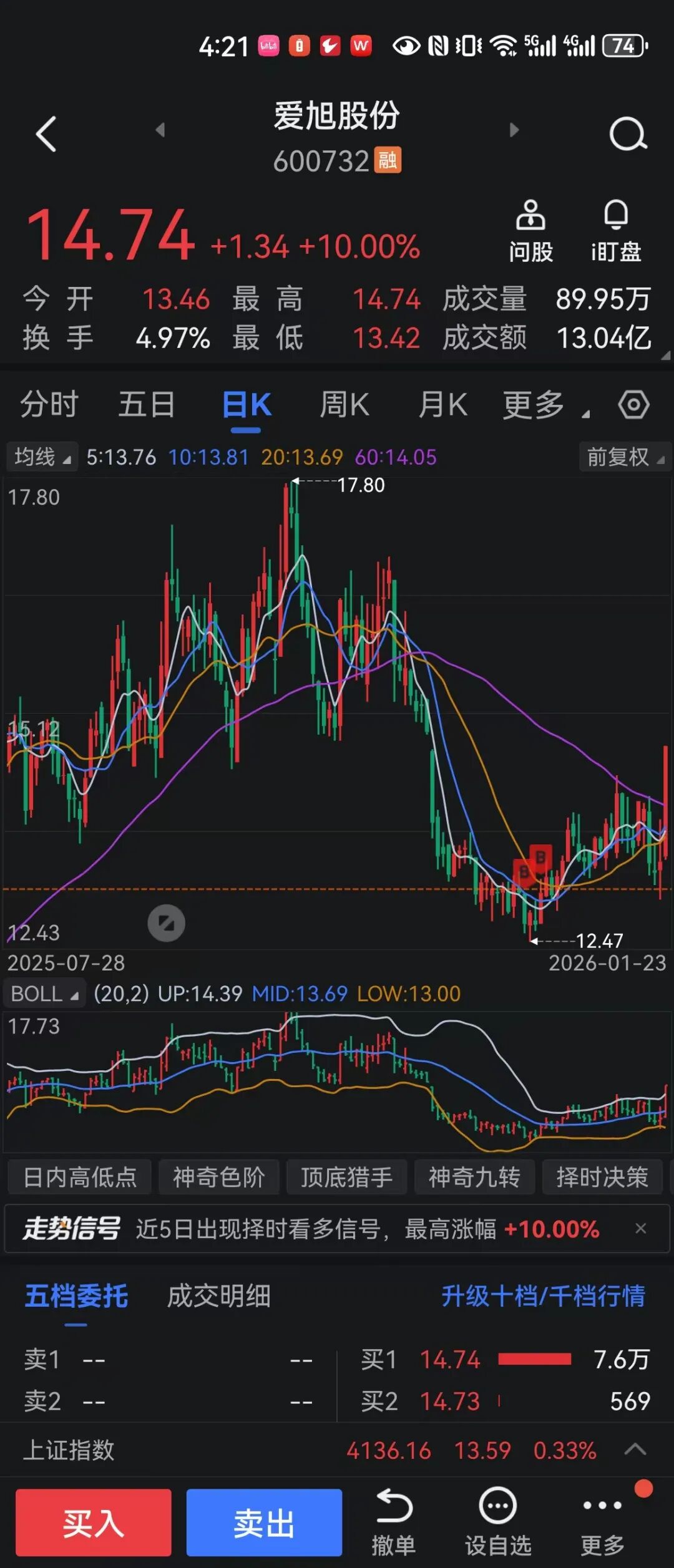
Task: Toggle the 神奇九转 indicator
Action: click(474, 1178)
